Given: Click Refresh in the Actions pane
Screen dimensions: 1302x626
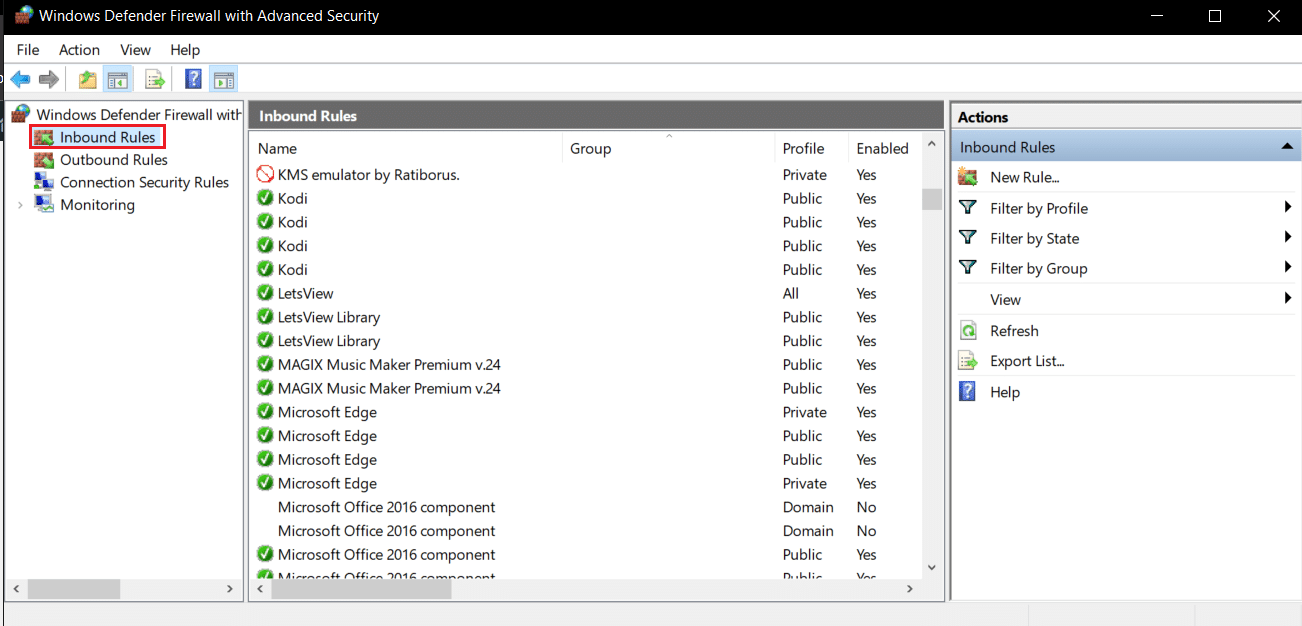Looking at the screenshot, I should pyautogui.click(x=1014, y=331).
